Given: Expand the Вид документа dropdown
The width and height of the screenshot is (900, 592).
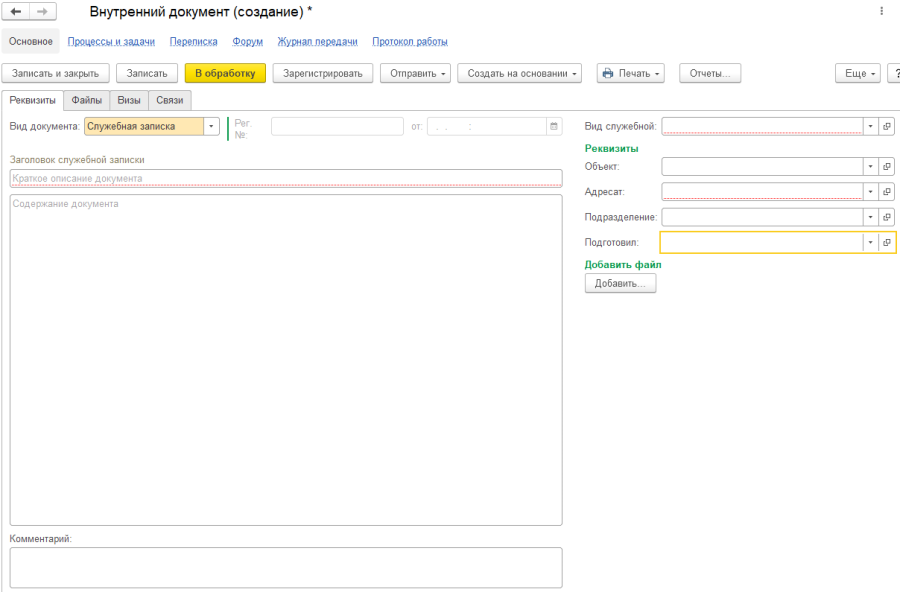Looking at the screenshot, I should 211,126.
